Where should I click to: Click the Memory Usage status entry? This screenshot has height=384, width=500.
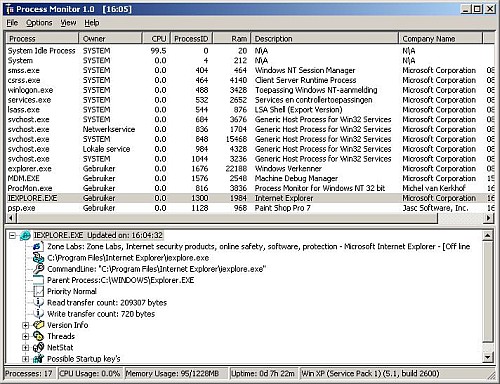[x=176, y=374]
